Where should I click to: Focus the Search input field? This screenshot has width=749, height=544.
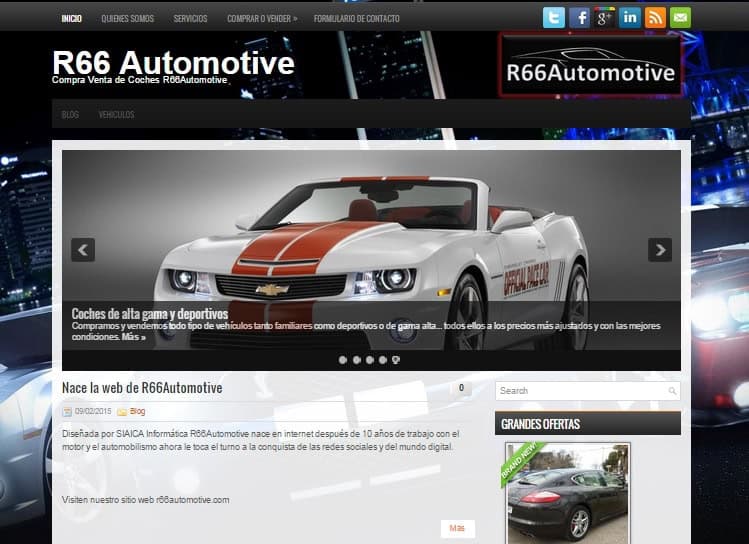click(588, 391)
